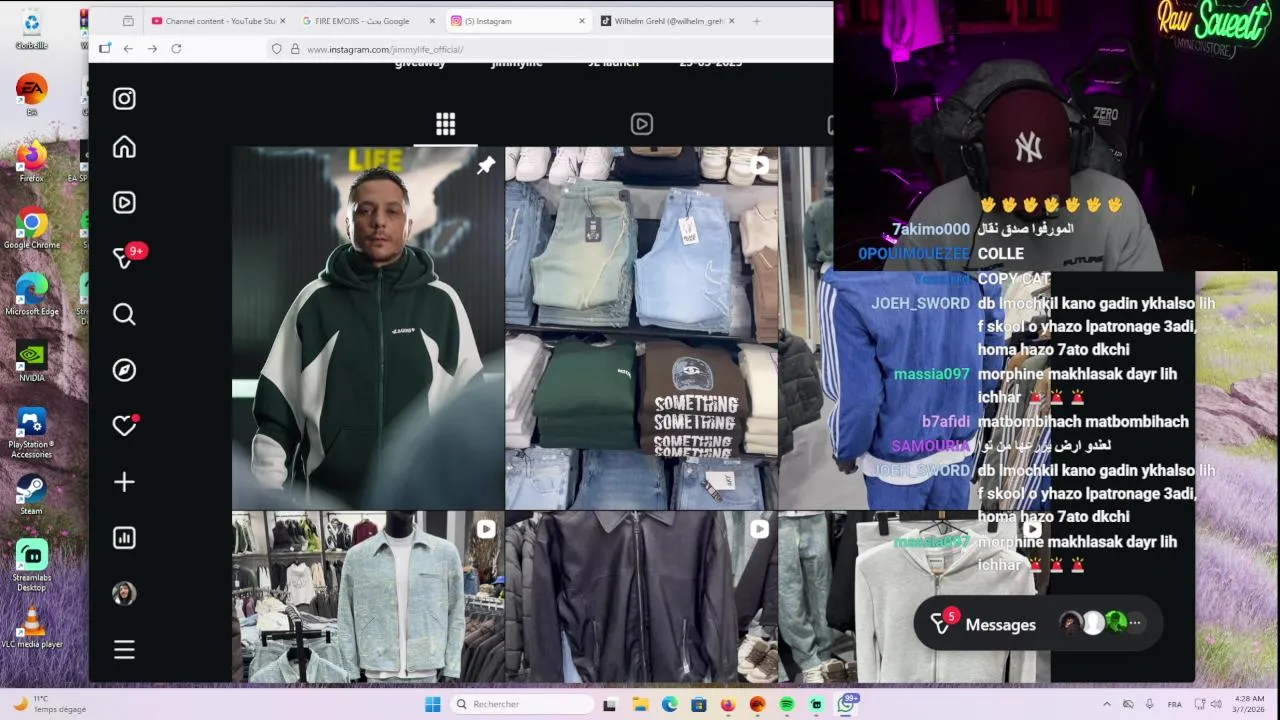Click the Rechercher taskbar search box
1280x720 pixels.
pyautogui.click(x=522, y=704)
